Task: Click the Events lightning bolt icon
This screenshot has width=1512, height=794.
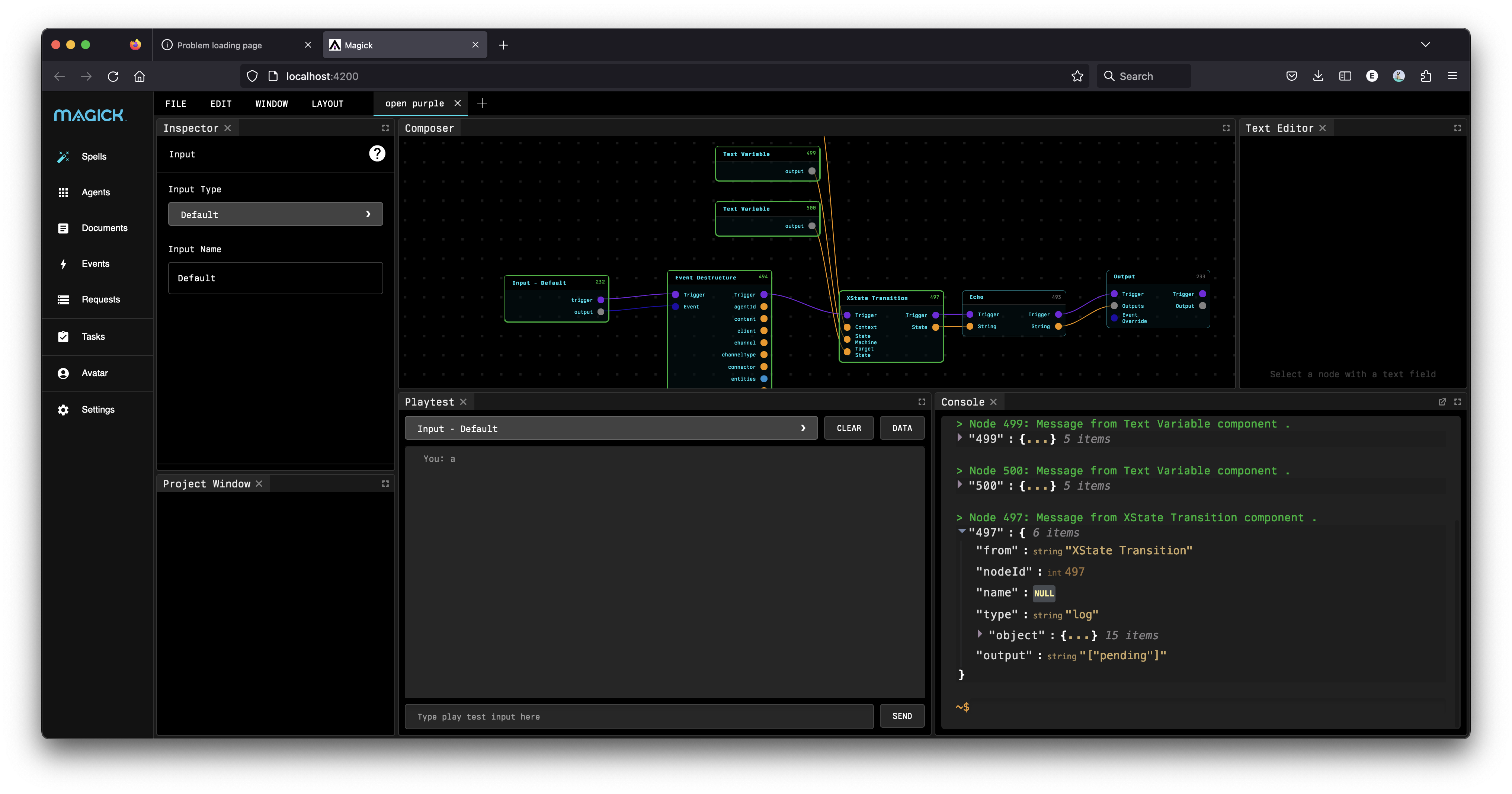Action: pyautogui.click(x=63, y=264)
